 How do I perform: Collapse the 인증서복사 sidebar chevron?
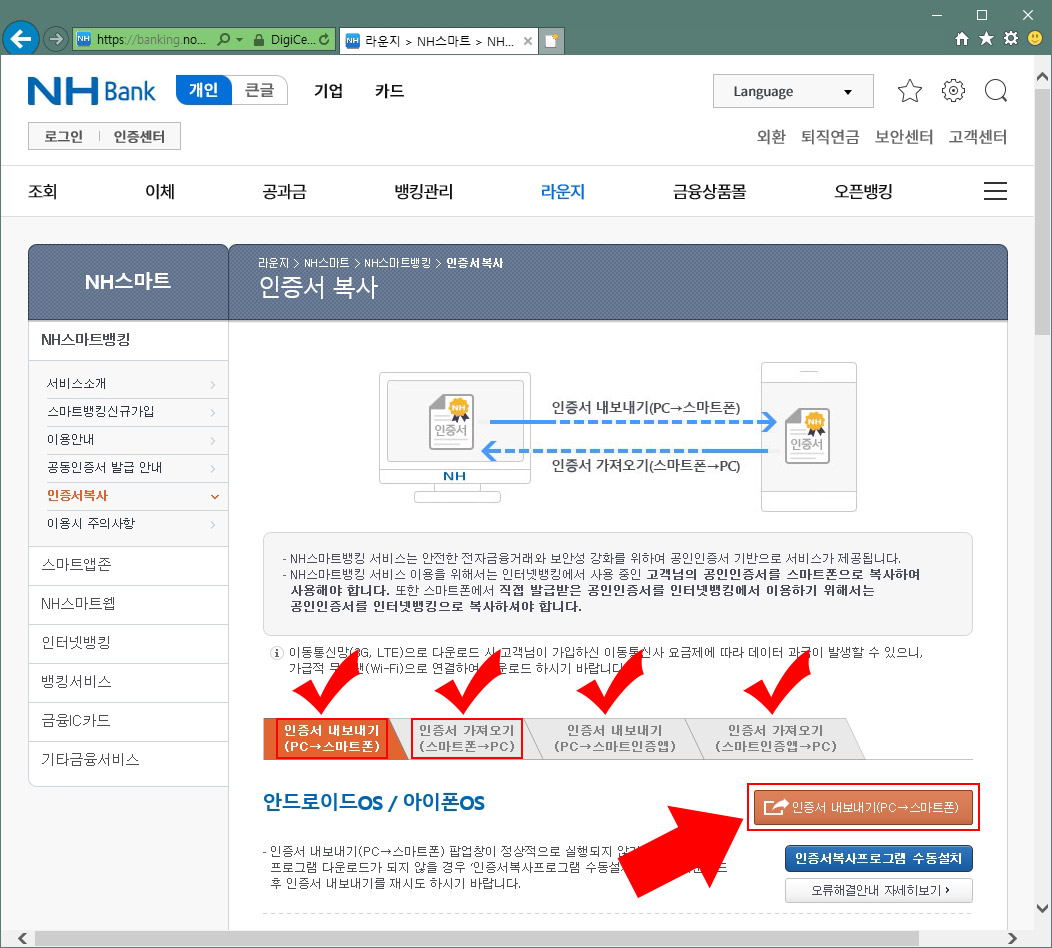(x=214, y=496)
